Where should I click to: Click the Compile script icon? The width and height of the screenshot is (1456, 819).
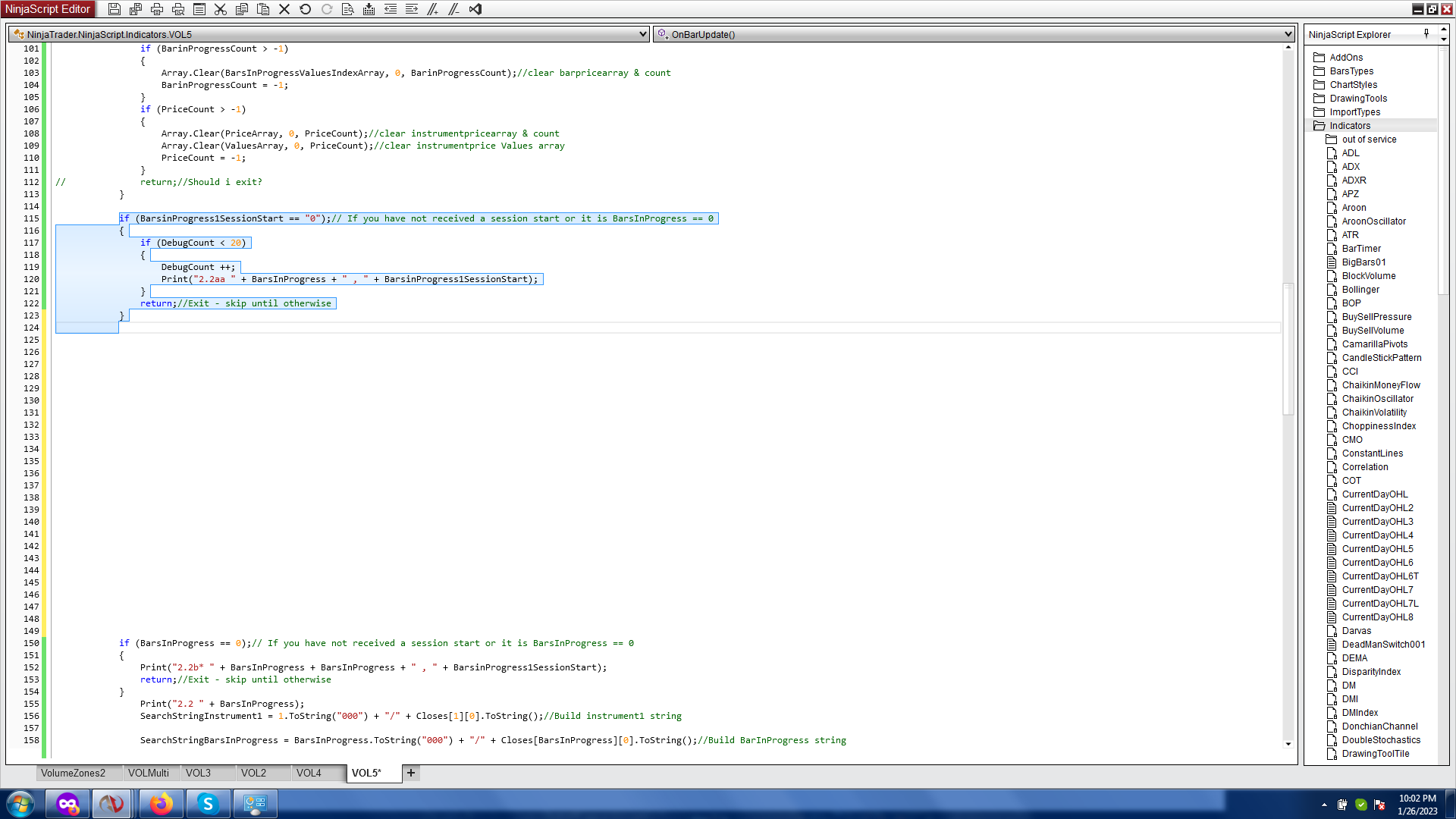pos(369,9)
